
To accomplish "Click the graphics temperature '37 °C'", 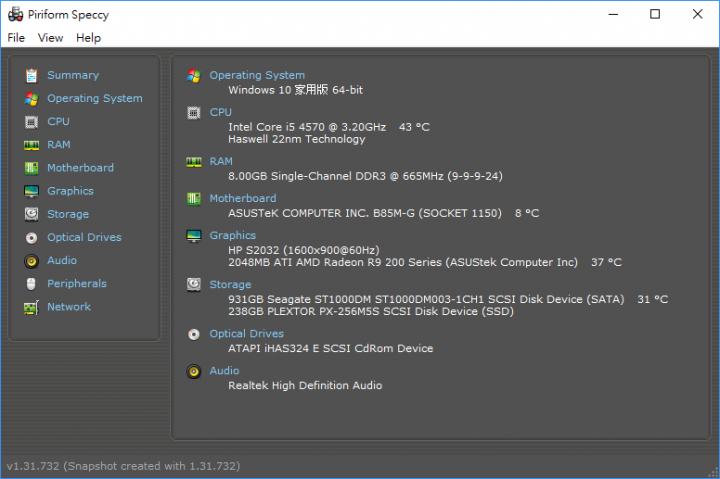I will tap(606, 262).
